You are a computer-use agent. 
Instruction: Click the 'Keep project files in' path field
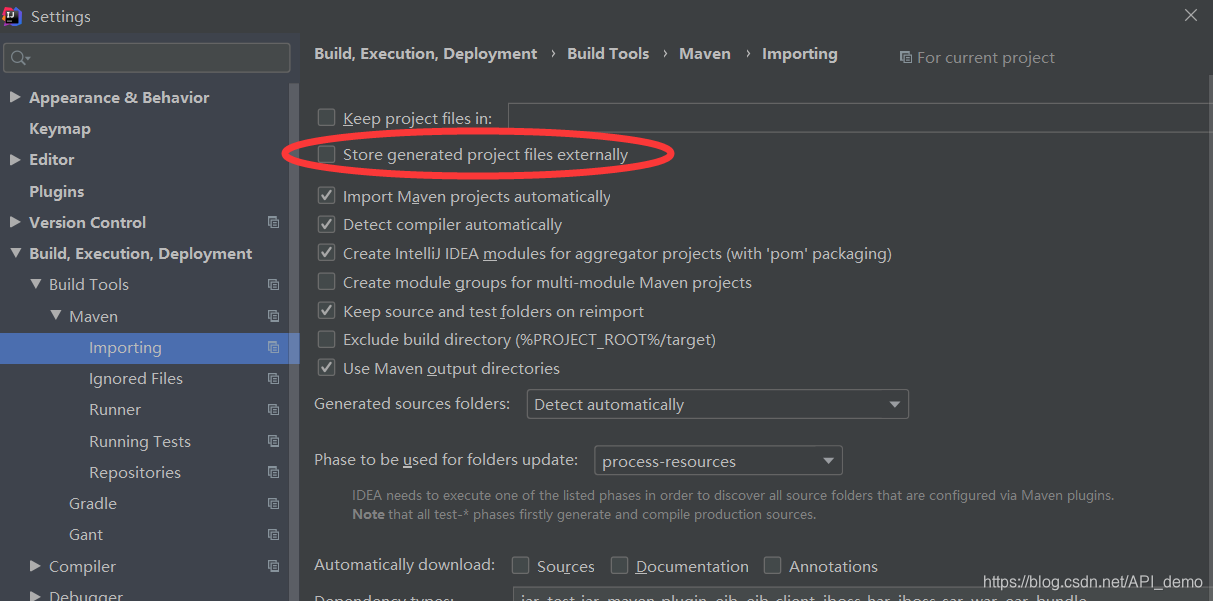pos(860,118)
